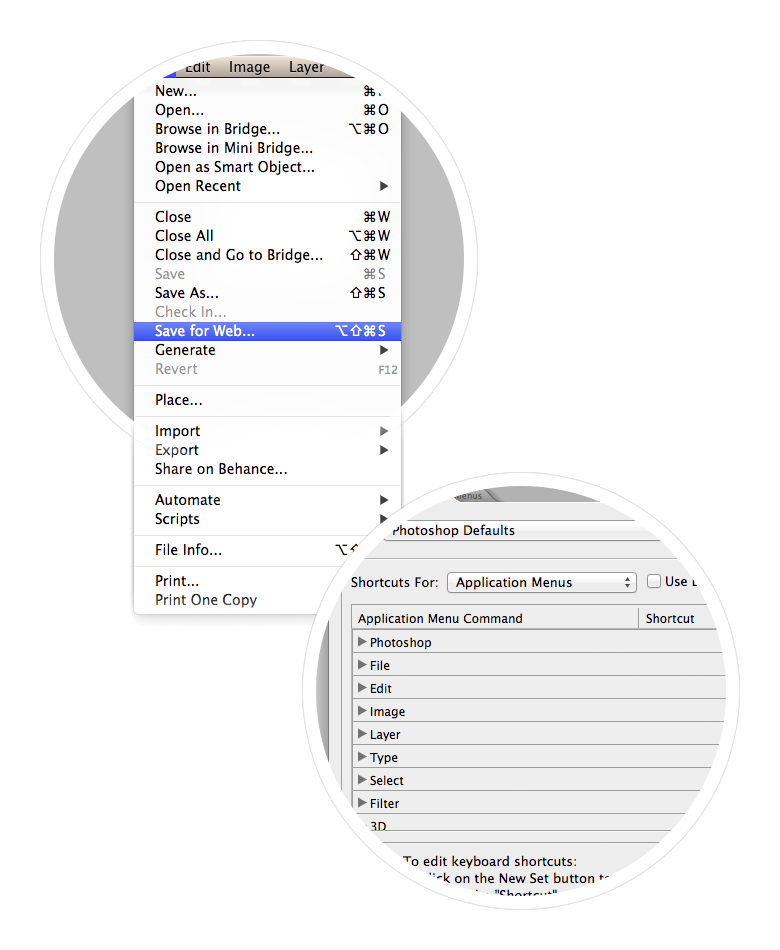
Task: Expand the Type command group
Action: point(362,757)
